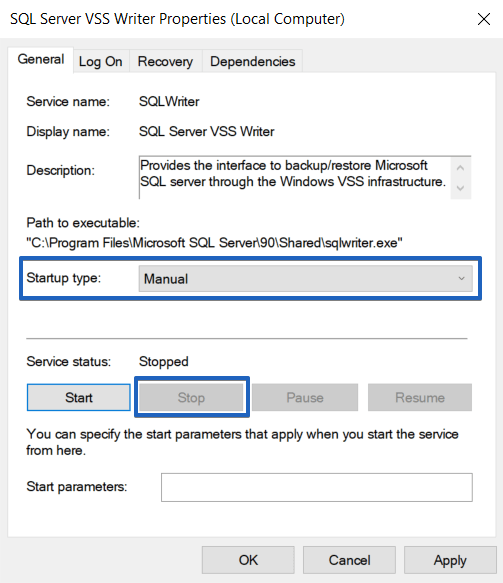
Task: Click the 'Path to executable:' label
Action: point(83,223)
